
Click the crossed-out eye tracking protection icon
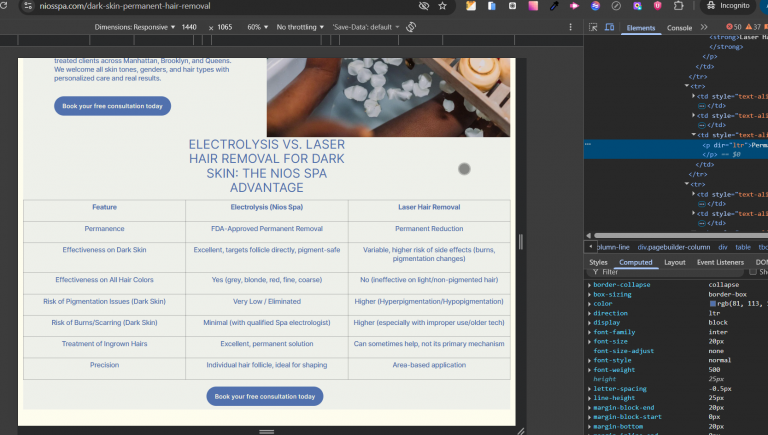coord(424,6)
